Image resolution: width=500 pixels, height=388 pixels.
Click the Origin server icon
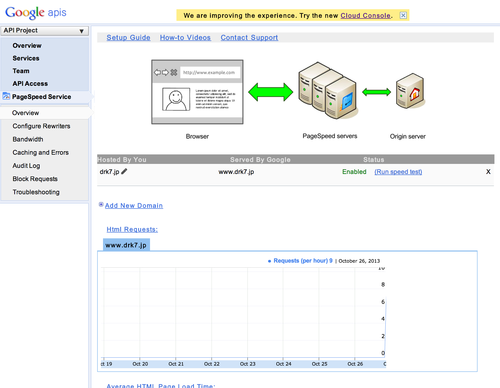410,91
